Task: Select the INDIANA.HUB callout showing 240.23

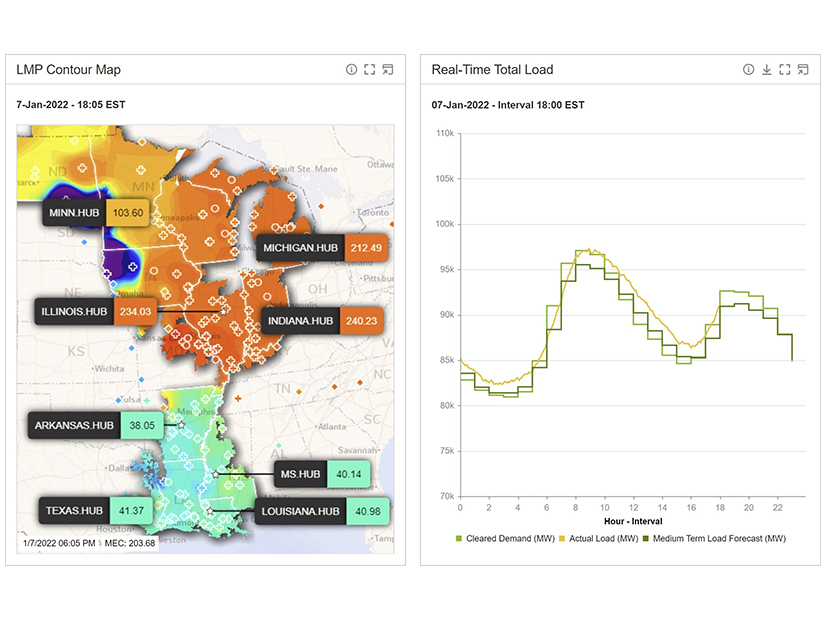Action: 322,320
